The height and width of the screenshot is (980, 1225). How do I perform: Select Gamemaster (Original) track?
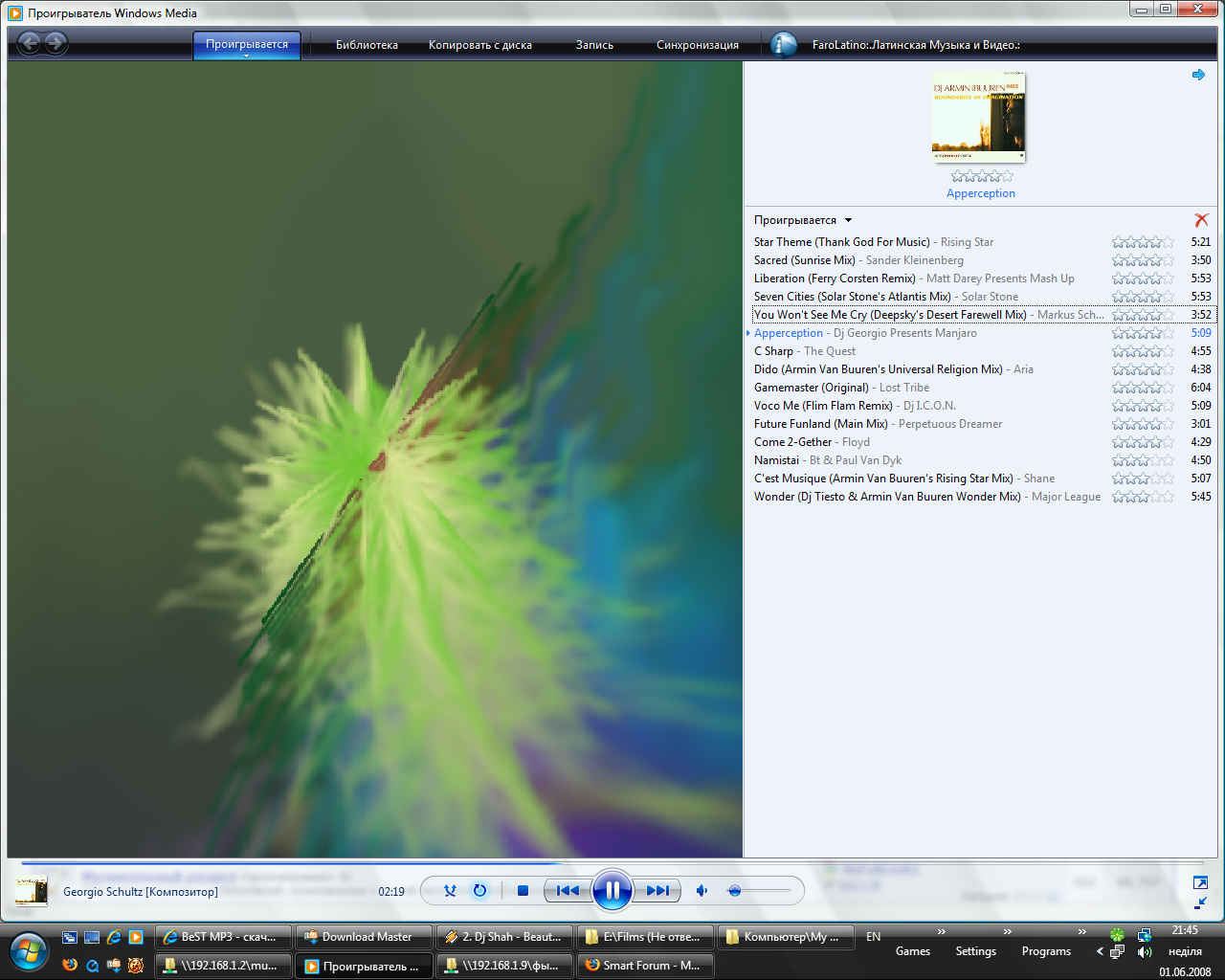click(x=982, y=388)
